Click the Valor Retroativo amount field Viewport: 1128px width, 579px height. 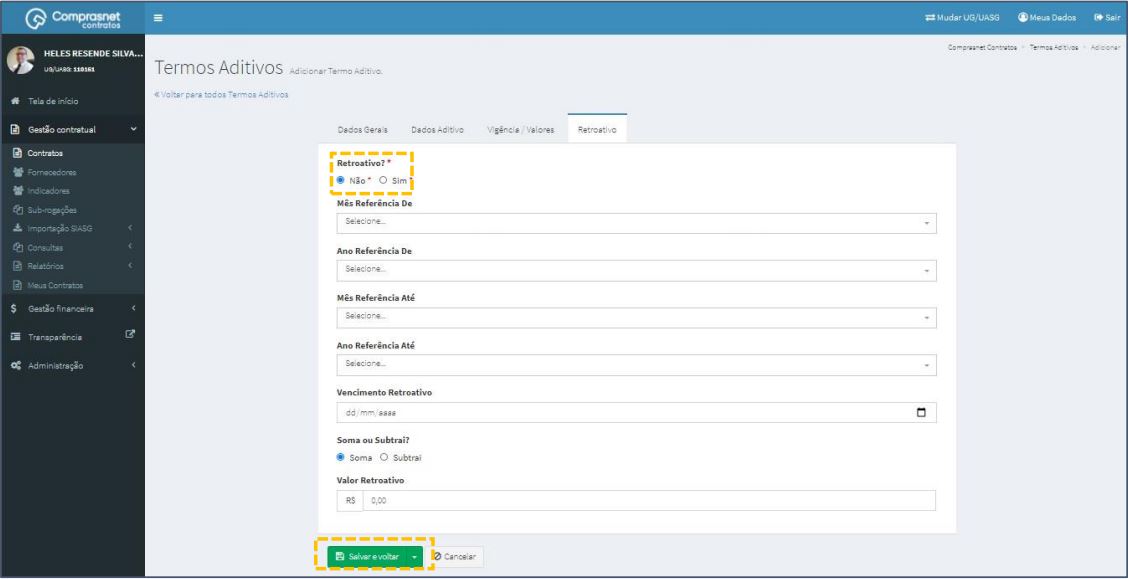[649, 501]
